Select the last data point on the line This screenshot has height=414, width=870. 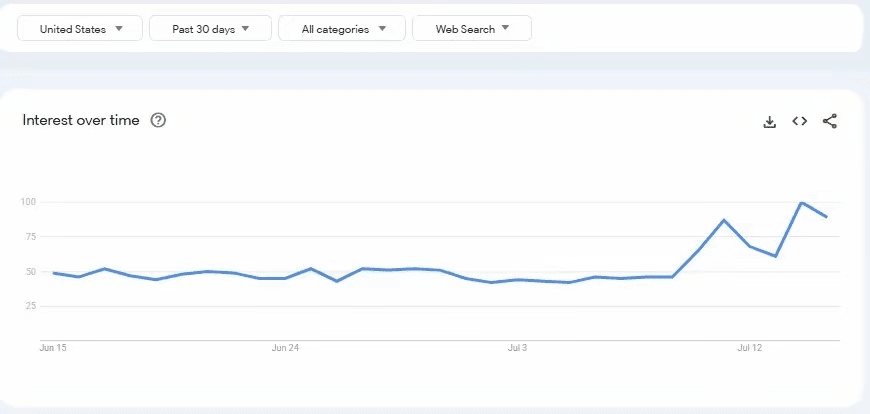827,217
